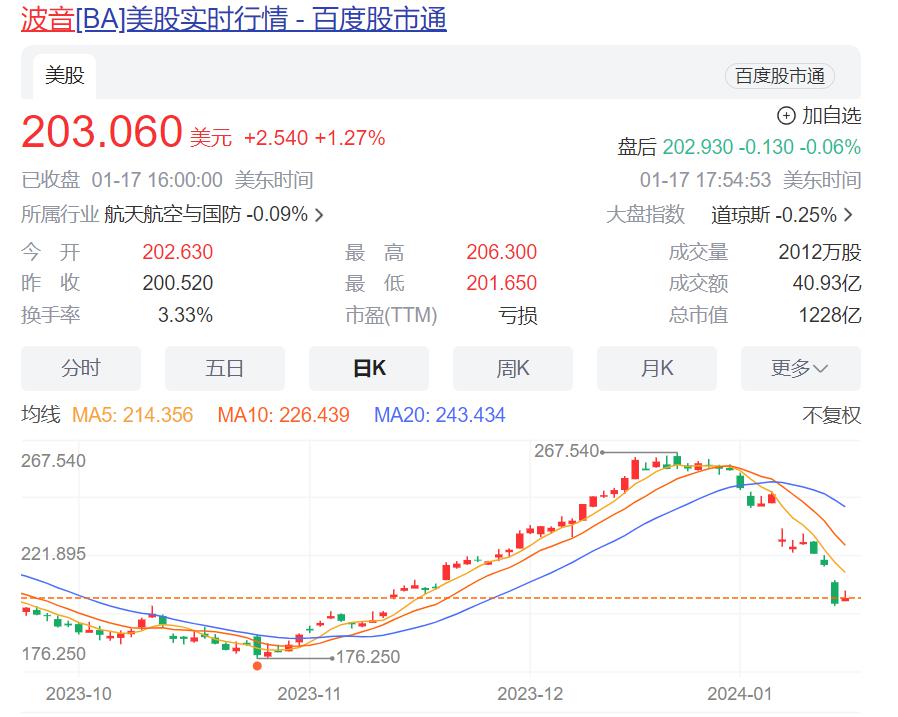Click the 2023-12 date axis label

pyautogui.click(x=530, y=694)
